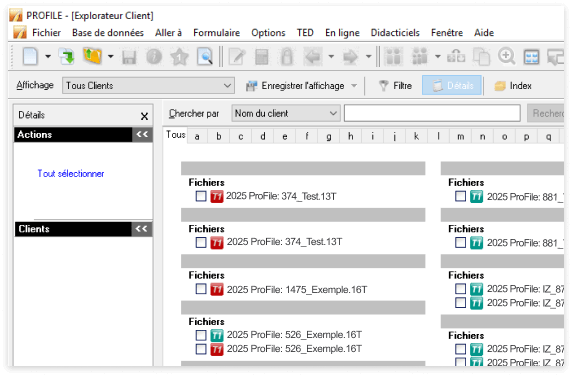Viewport: 572px width, 376px height.
Task: Expand arrow next to Enregistrer l'affichage
Action: [x=354, y=86]
